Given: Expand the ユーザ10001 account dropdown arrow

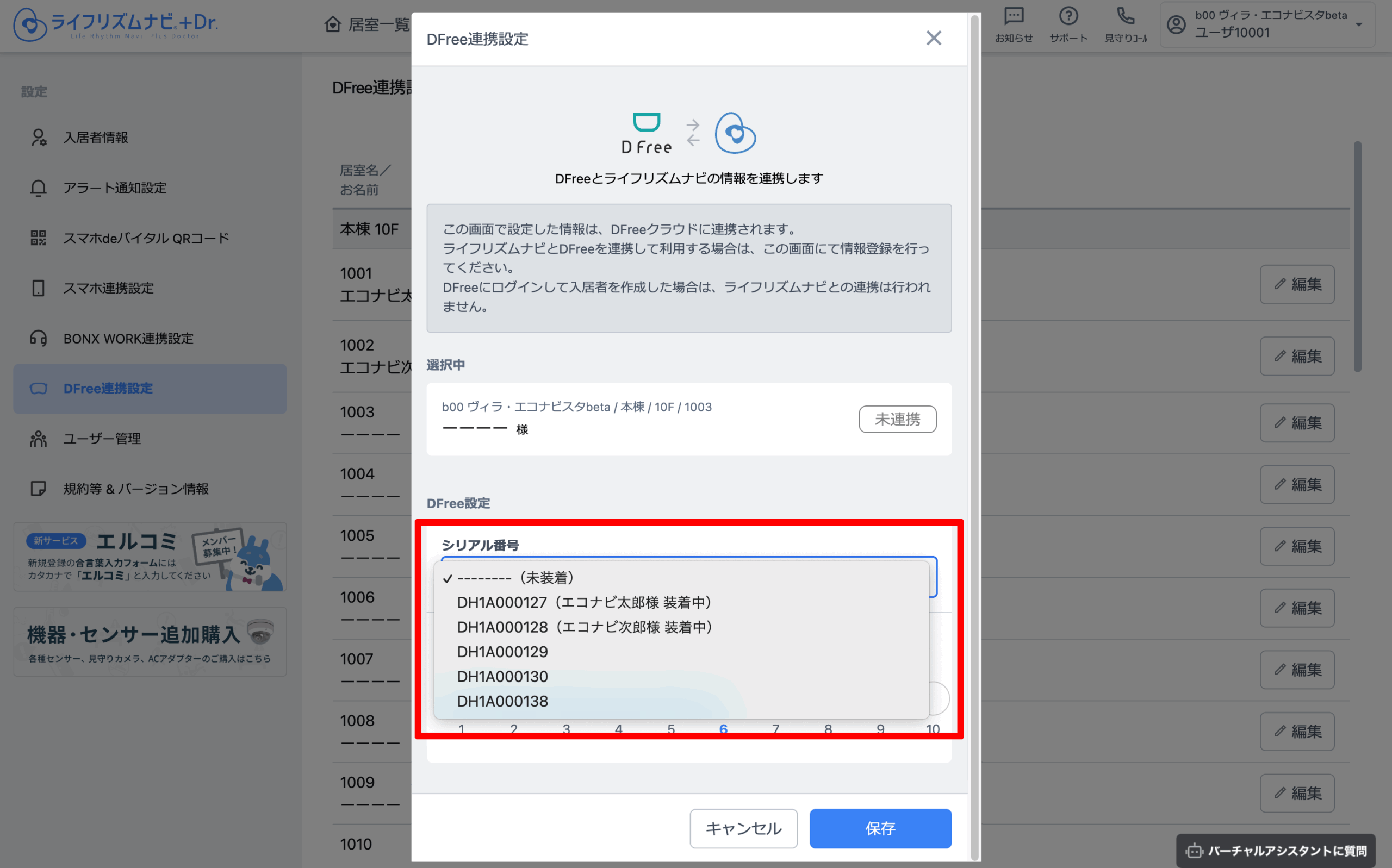Looking at the screenshot, I should [1359, 24].
